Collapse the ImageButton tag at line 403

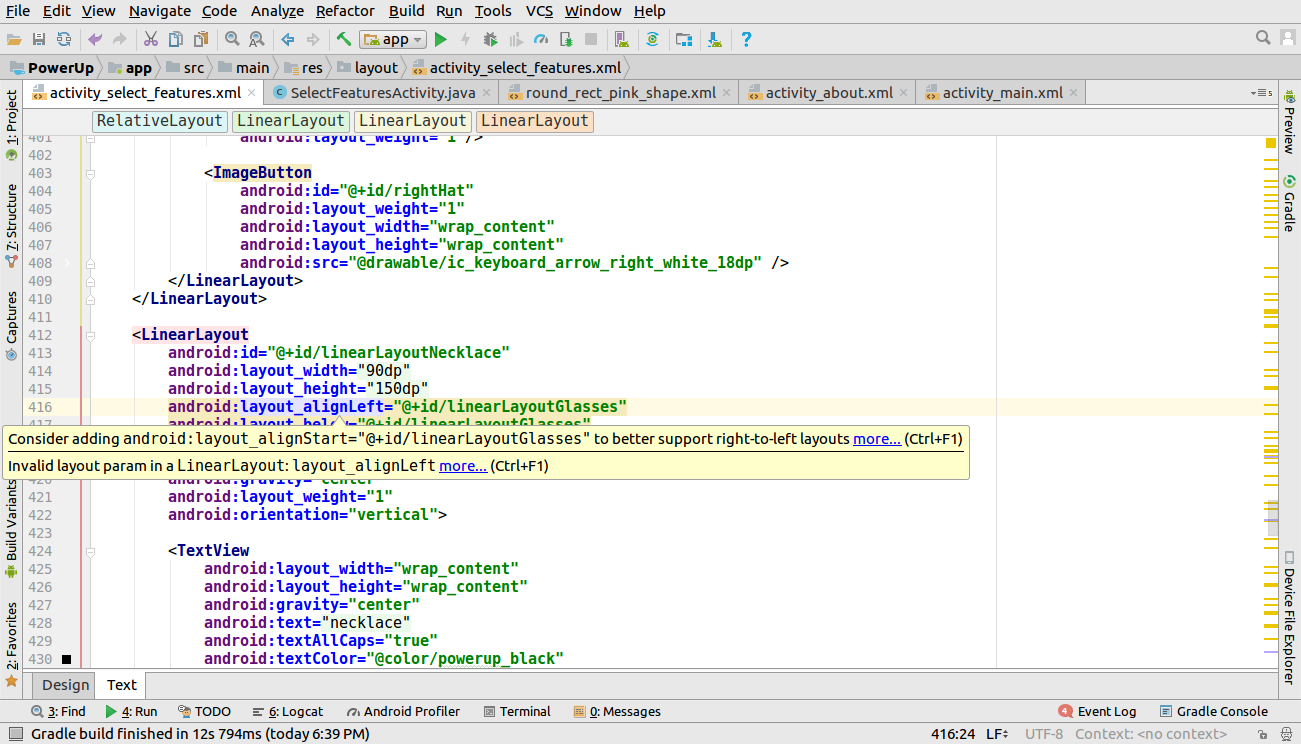90,173
